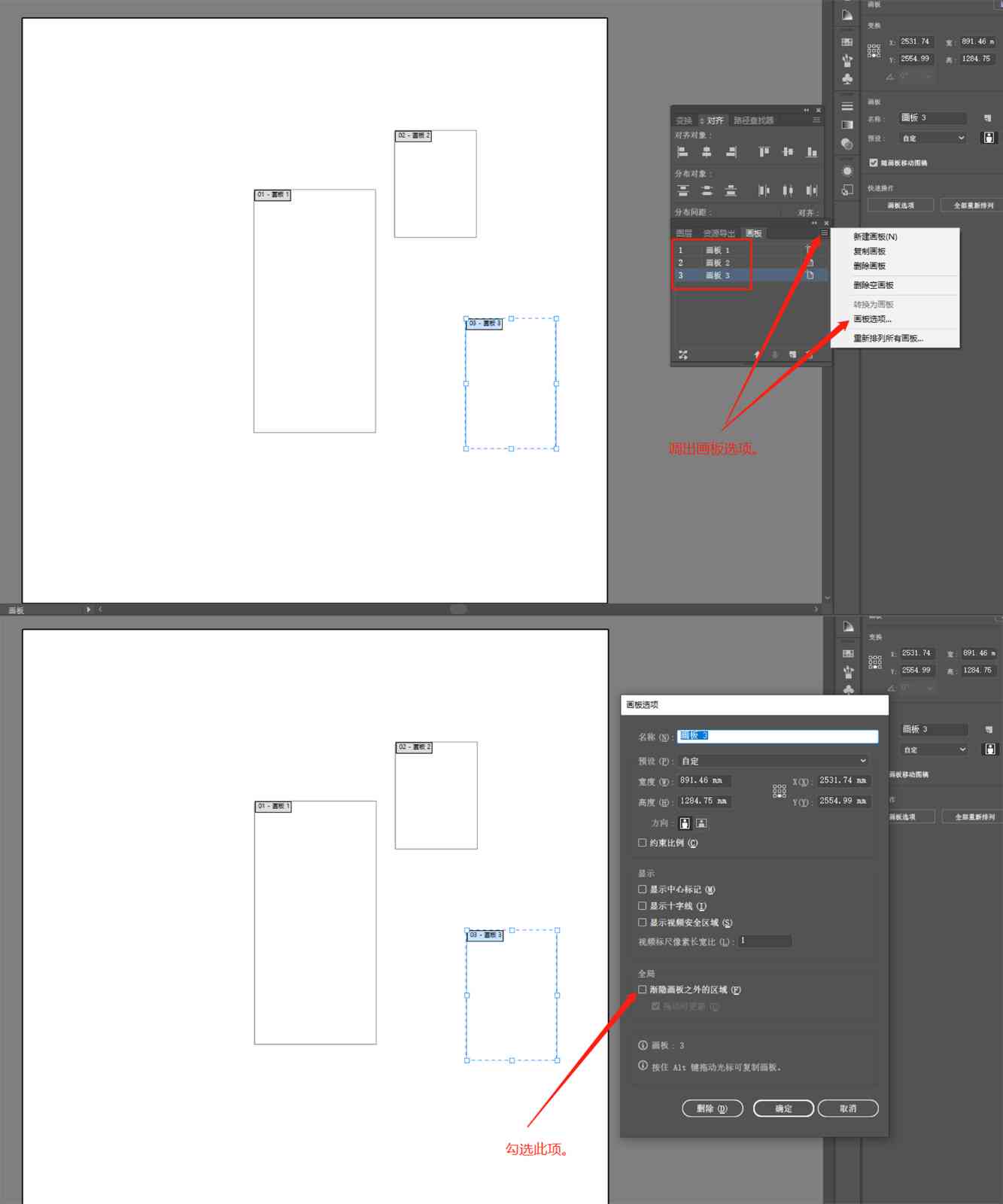Click Horizontal Align Center in the 对齐 panel
Viewport: 1003px width, 1204px height.
tap(707, 152)
